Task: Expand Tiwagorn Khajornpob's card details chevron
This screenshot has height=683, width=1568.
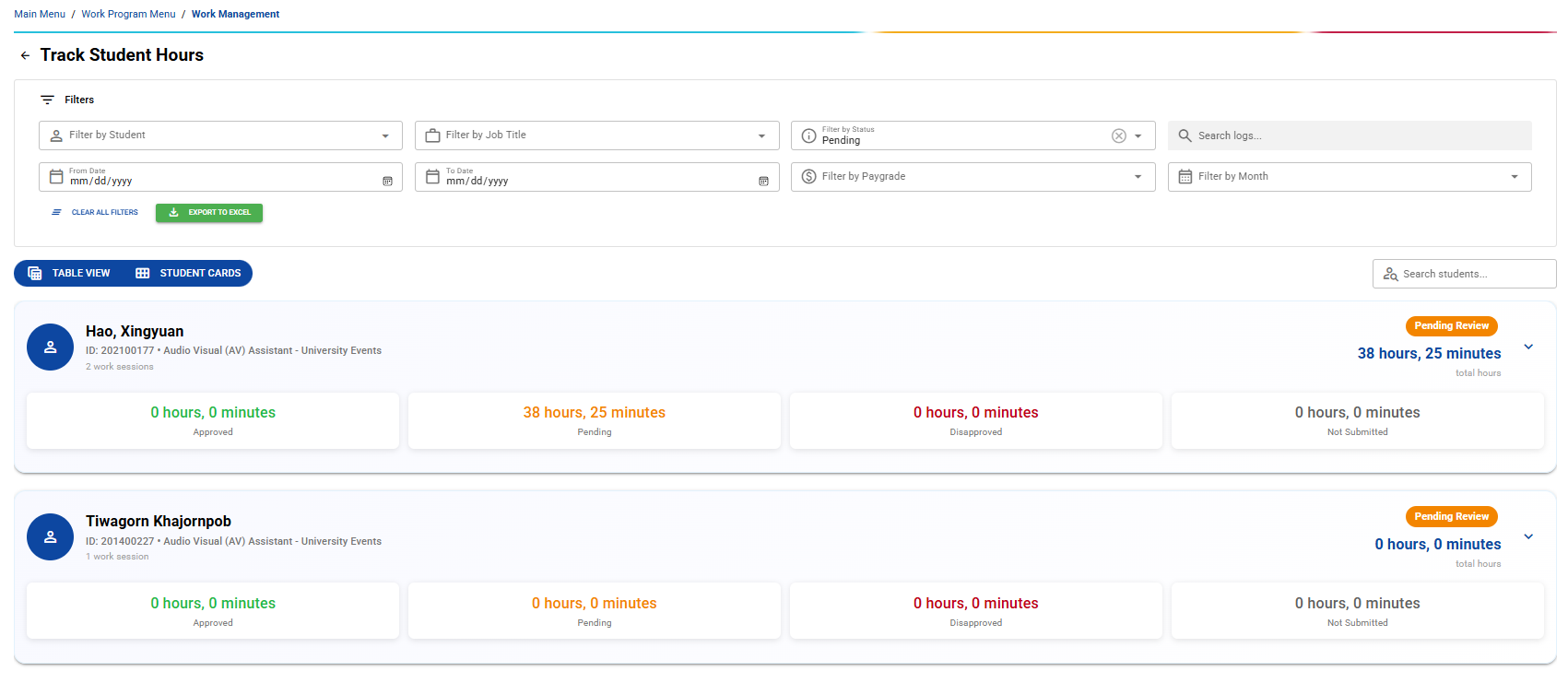Action: pos(1528,537)
